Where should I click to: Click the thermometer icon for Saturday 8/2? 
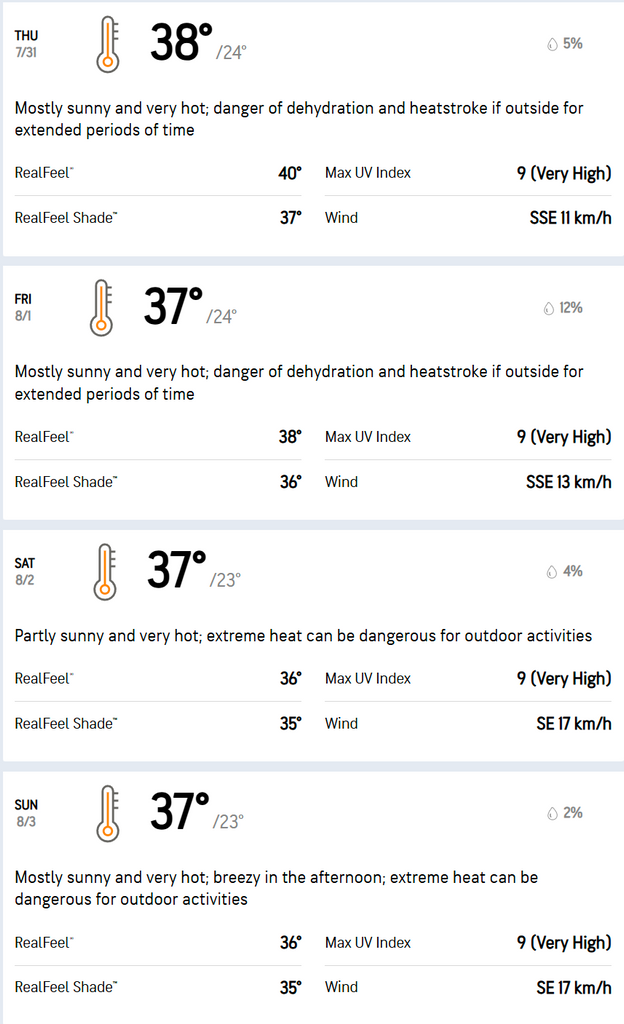pos(104,571)
